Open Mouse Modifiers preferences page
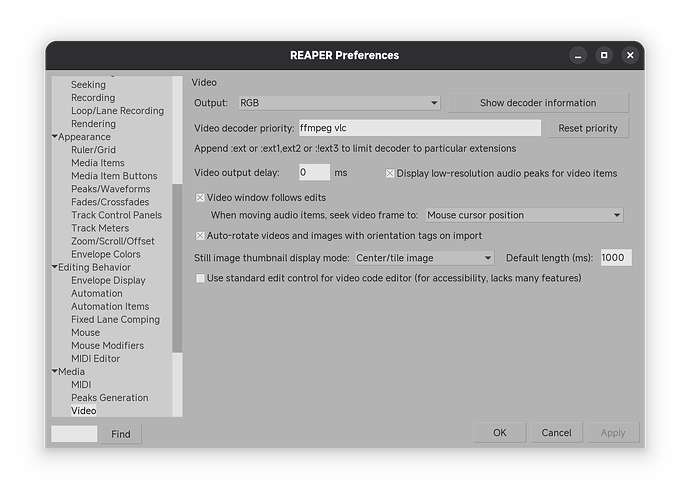This screenshot has width=690, height=498. (x=107, y=346)
